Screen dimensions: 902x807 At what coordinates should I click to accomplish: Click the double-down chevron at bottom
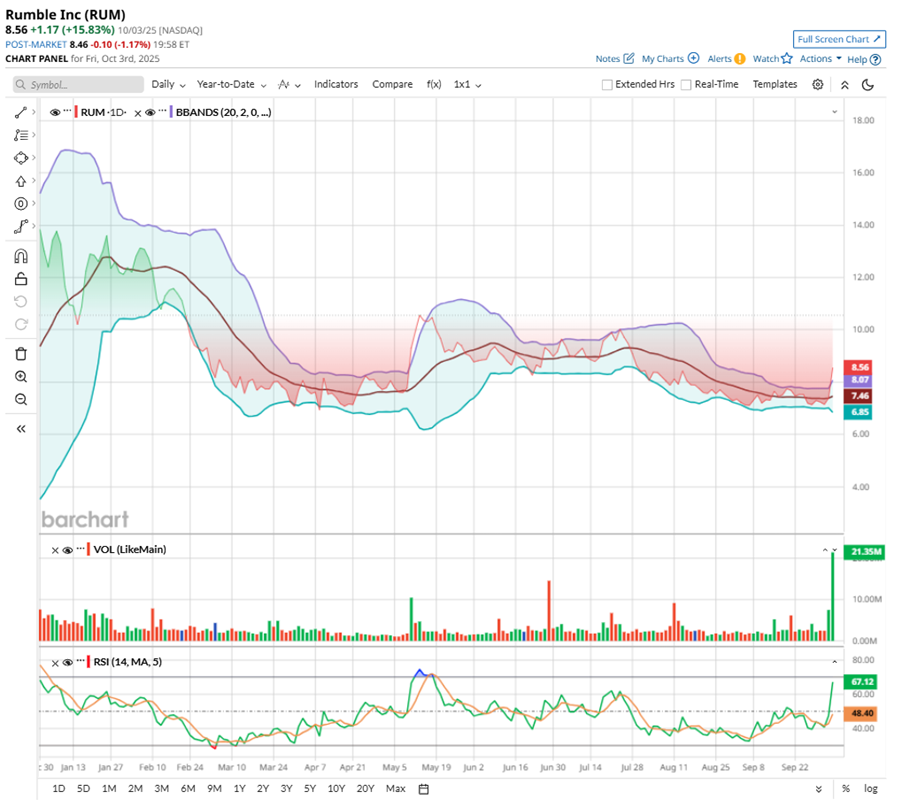[x=819, y=789]
